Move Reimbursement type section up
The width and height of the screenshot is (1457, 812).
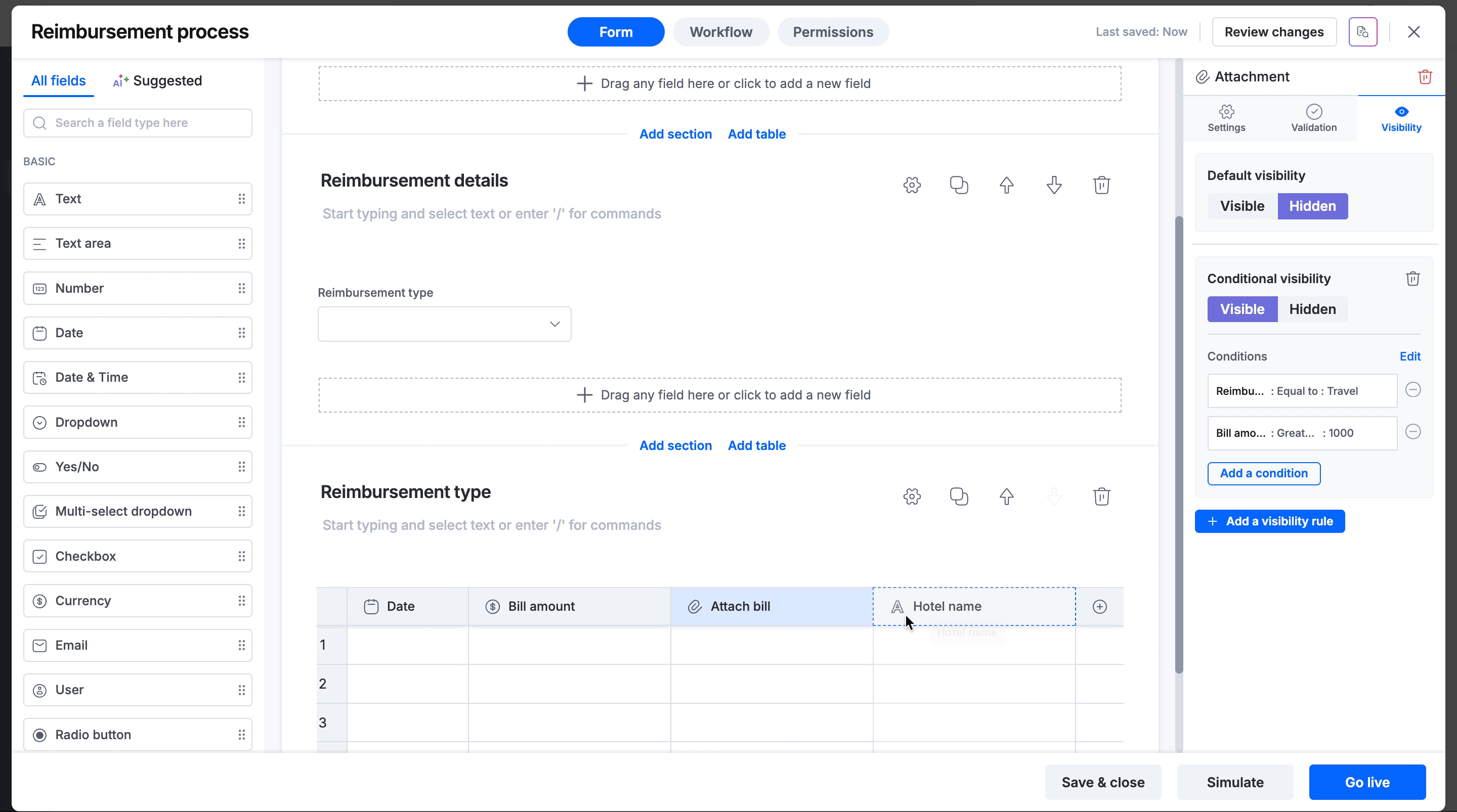1006,497
